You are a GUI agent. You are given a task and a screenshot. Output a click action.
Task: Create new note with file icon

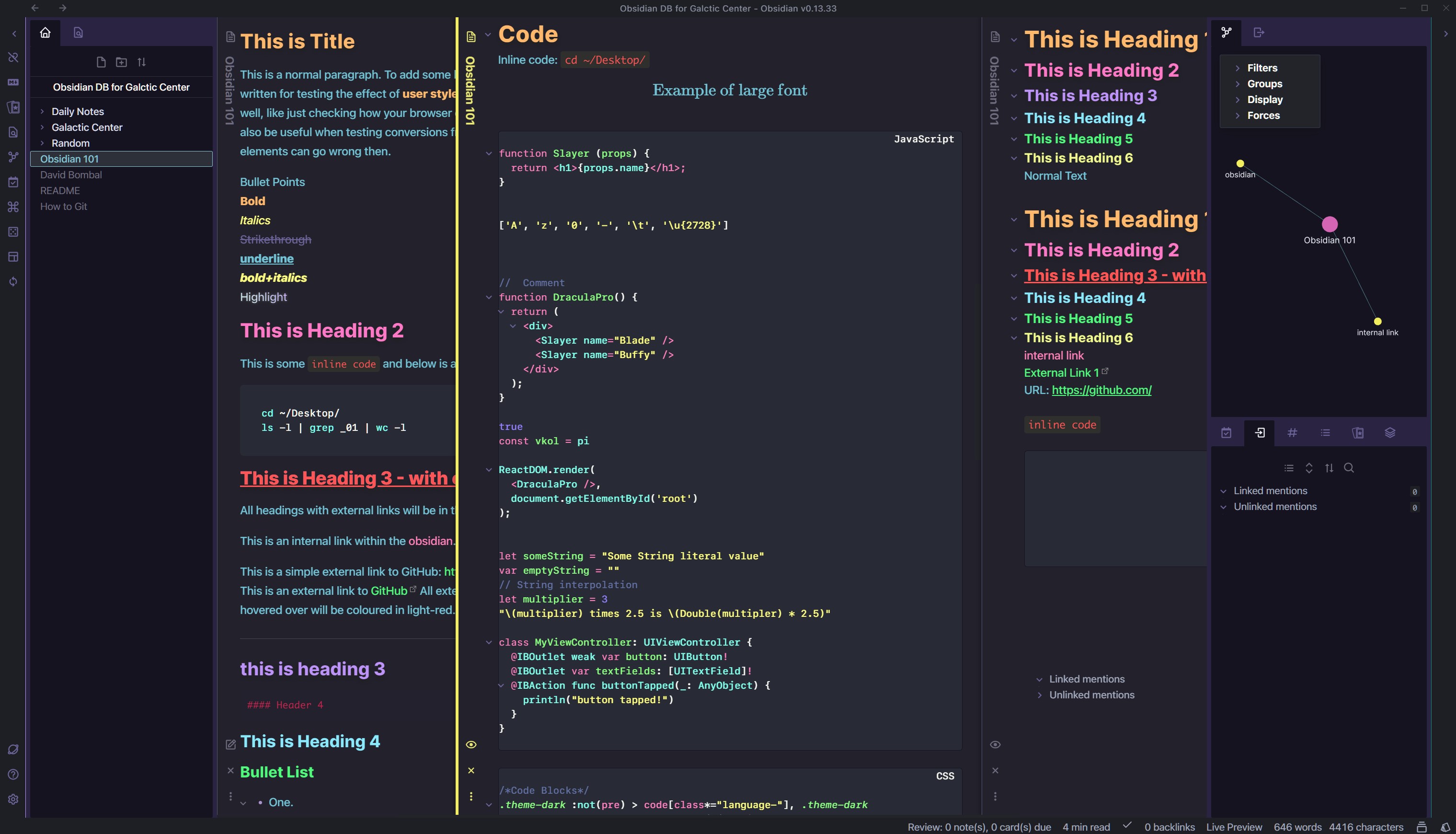pyautogui.click(x=102, y=62)
